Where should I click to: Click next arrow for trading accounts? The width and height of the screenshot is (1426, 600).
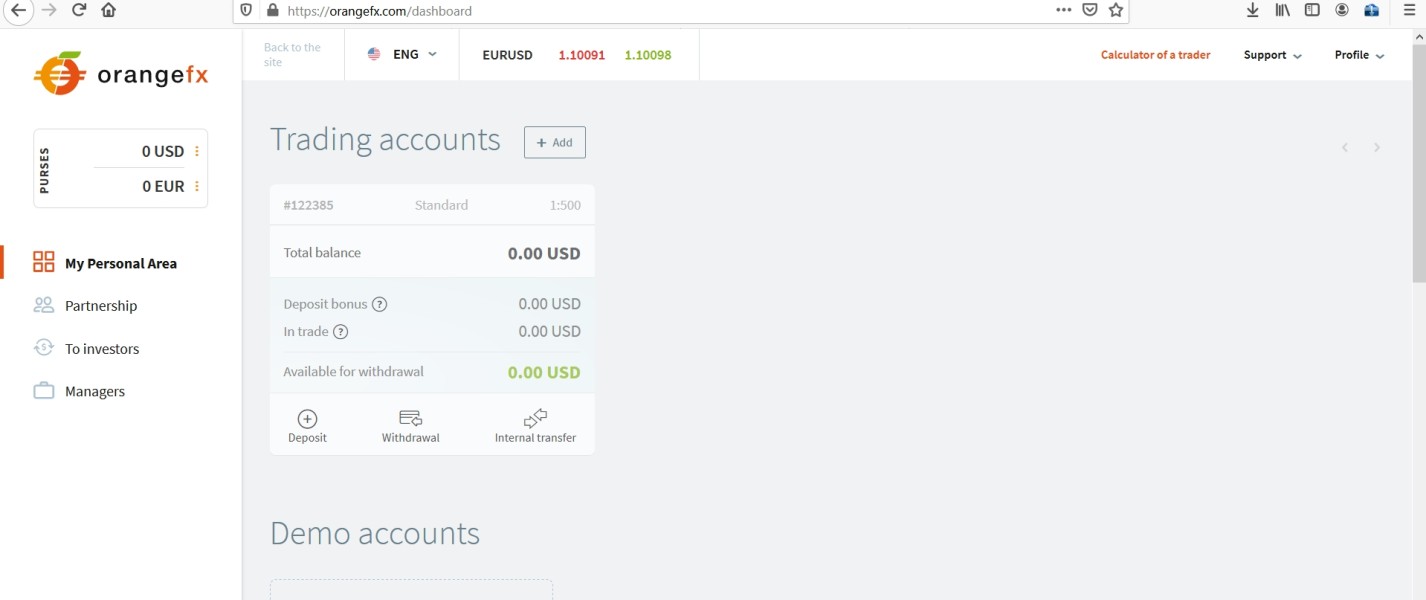click(1377, 148)
